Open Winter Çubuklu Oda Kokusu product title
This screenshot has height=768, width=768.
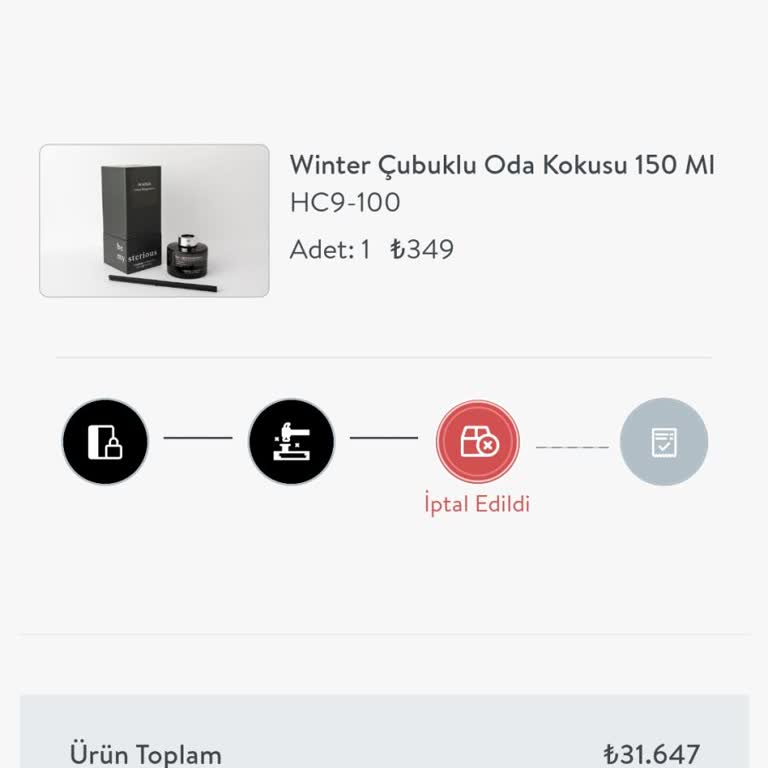502,165
